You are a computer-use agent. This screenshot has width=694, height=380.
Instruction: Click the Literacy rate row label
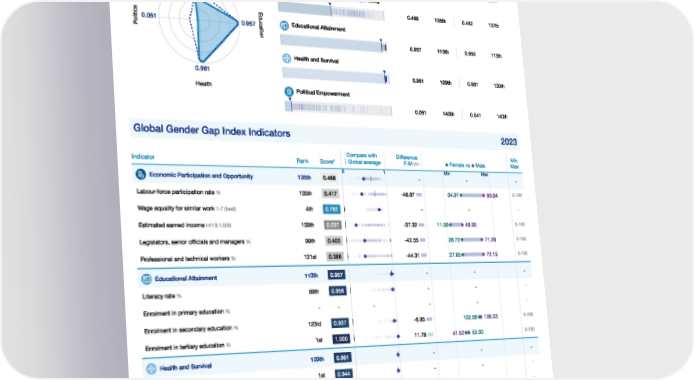click(x=162, y=296)
